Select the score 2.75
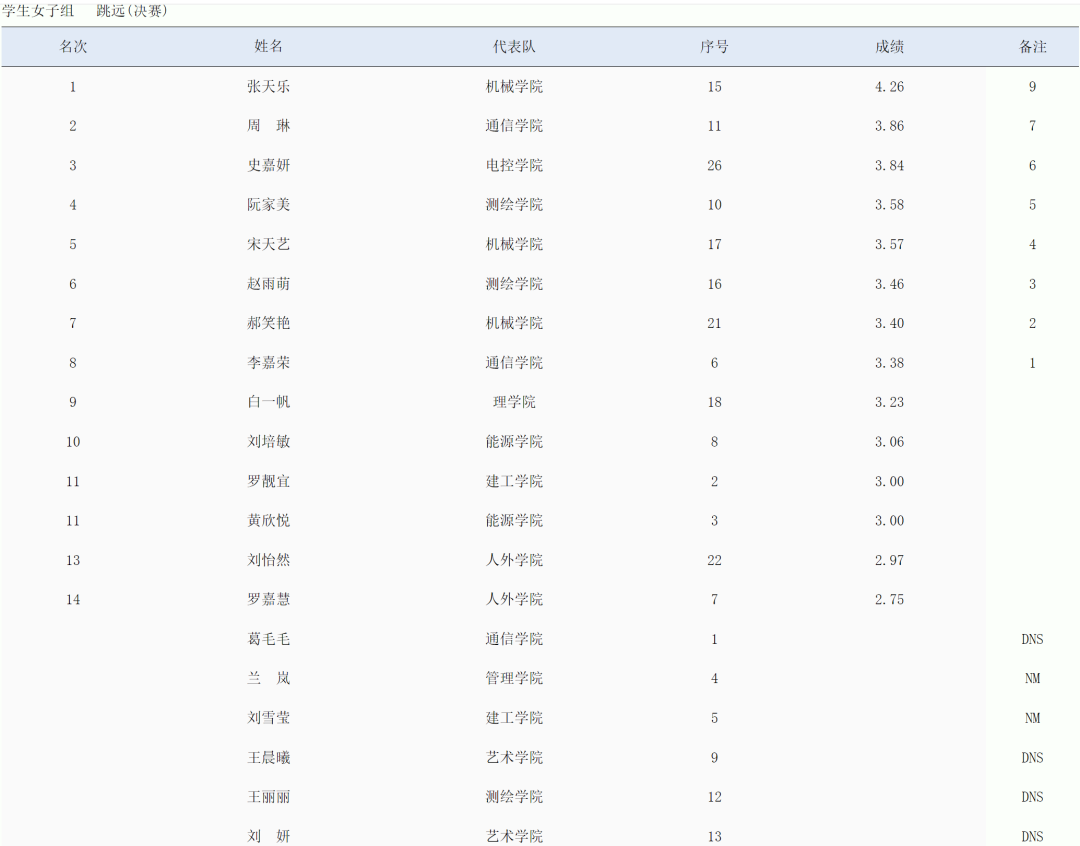 [889, 600]
